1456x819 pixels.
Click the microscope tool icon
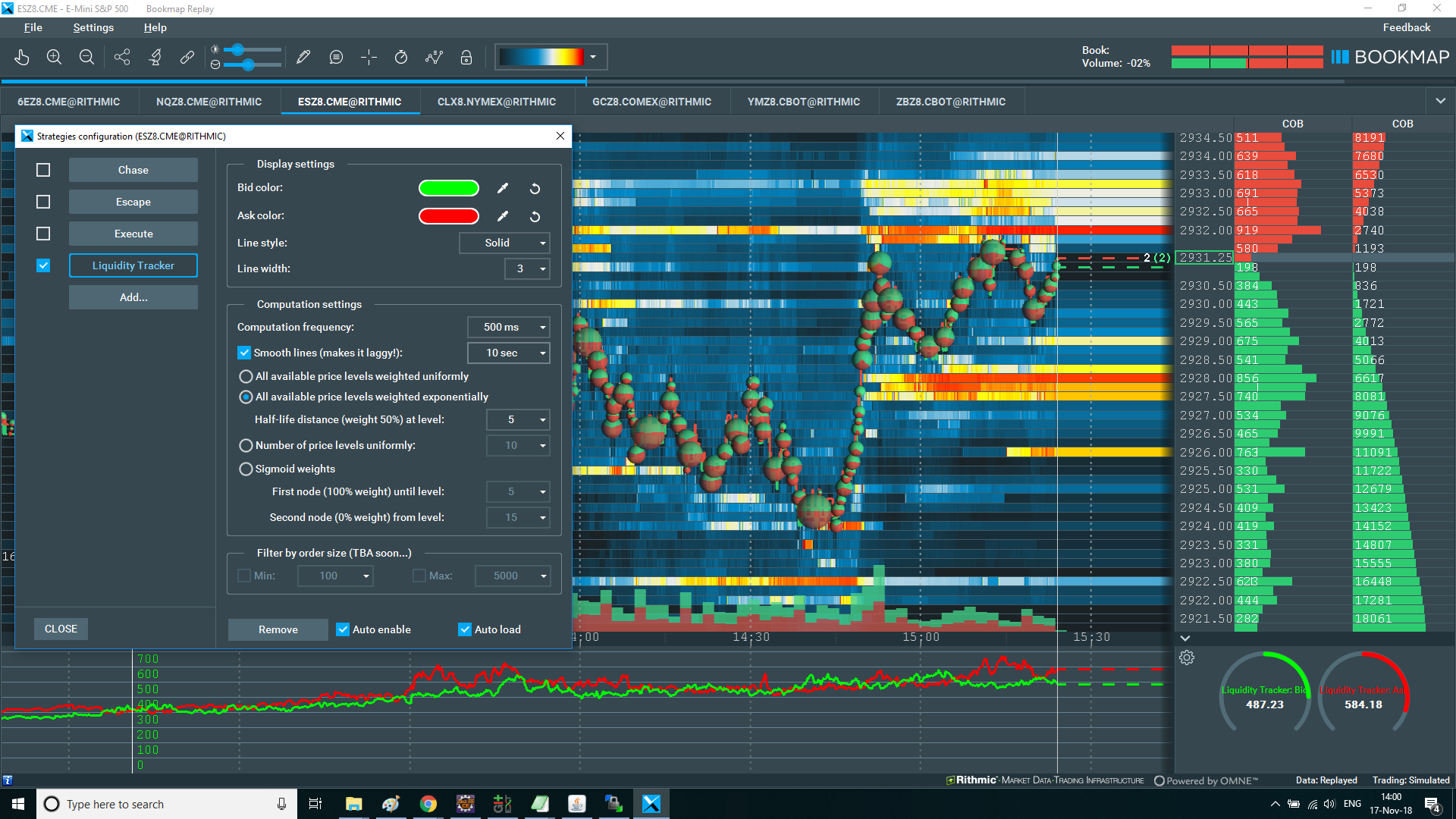pos(155,58)
